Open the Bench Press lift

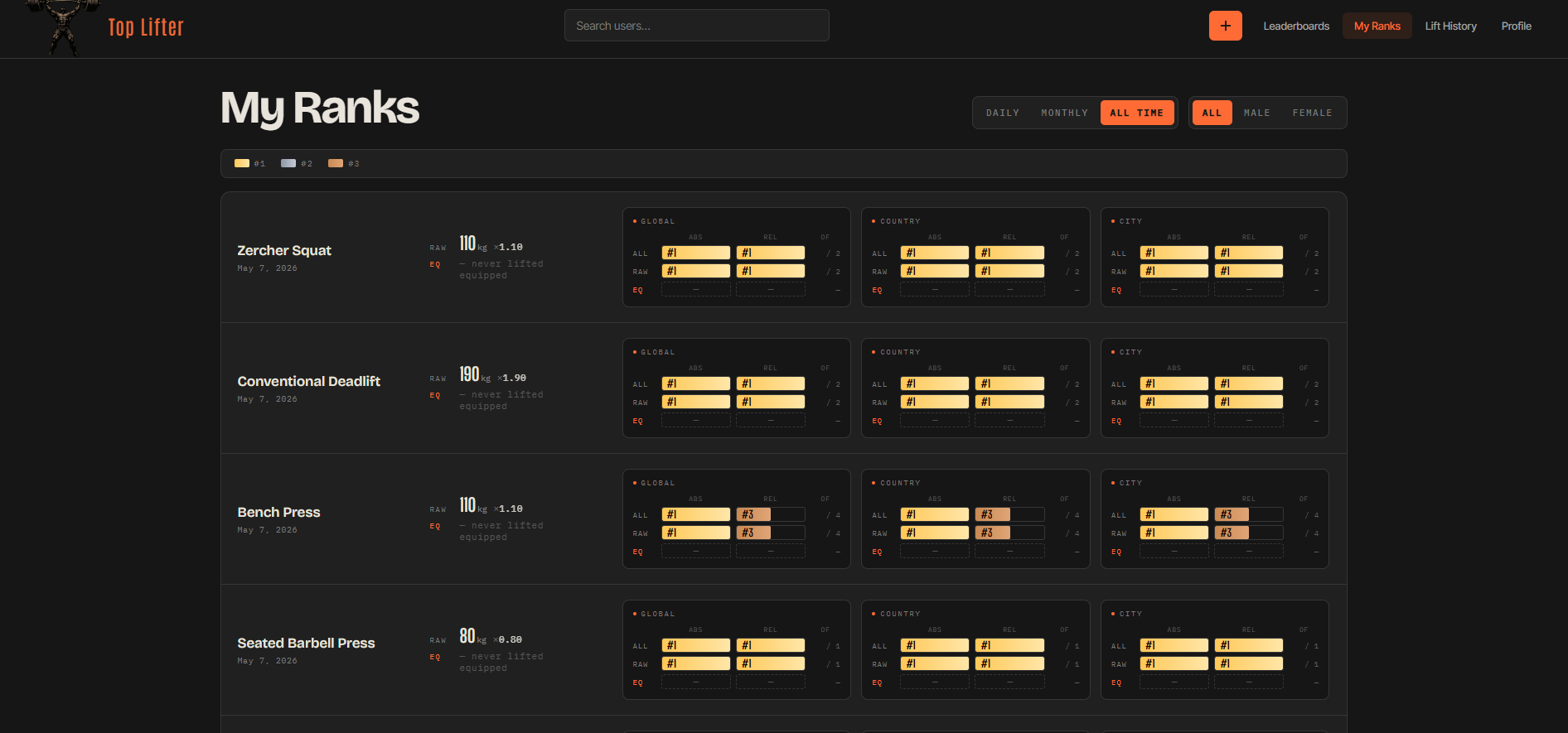[278, 512]
